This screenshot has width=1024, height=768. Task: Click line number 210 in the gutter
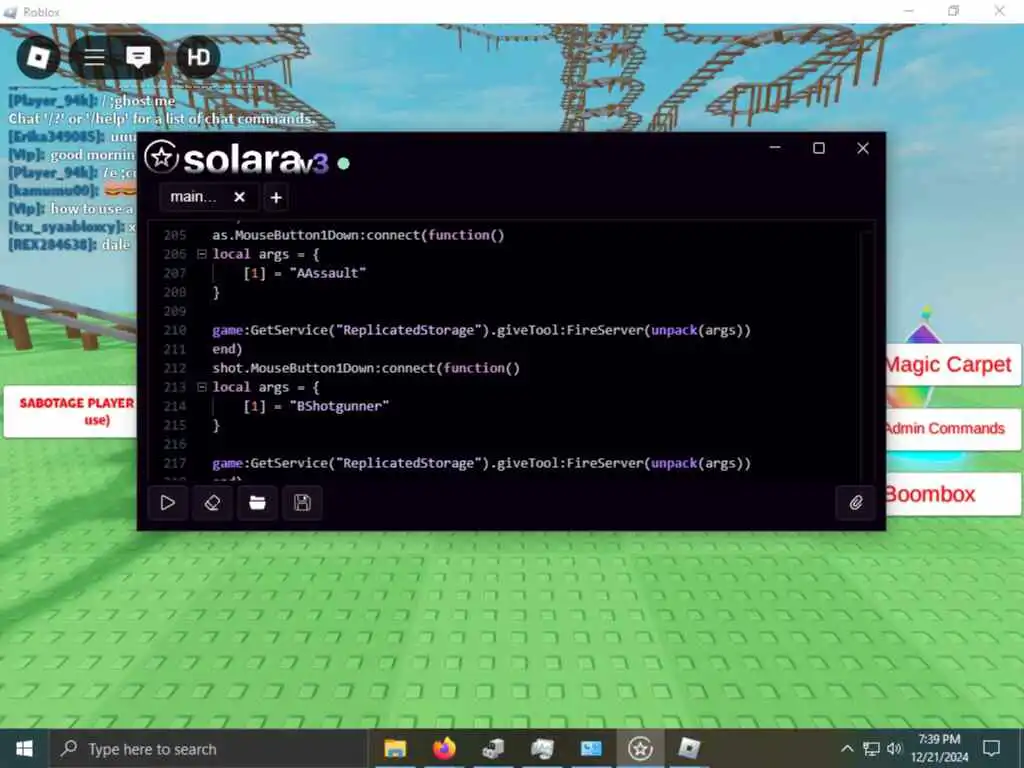[174, 330]
